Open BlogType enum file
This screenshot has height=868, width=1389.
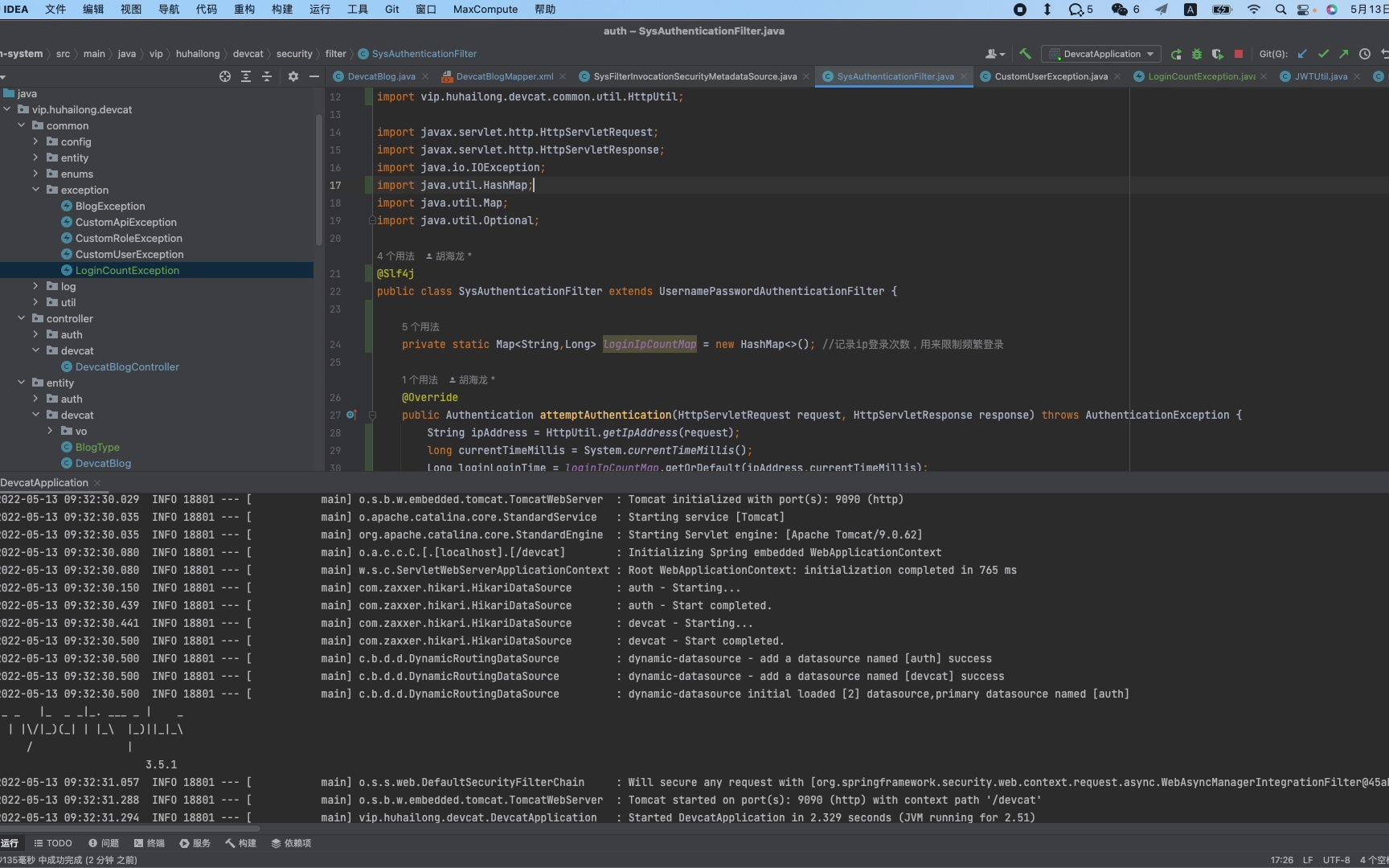click(x=97, y=447)
